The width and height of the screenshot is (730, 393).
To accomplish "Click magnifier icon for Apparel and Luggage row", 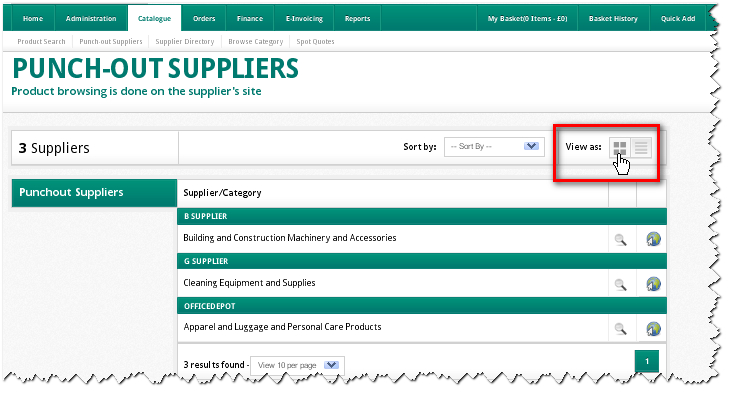I will click(x=621, y=329).
